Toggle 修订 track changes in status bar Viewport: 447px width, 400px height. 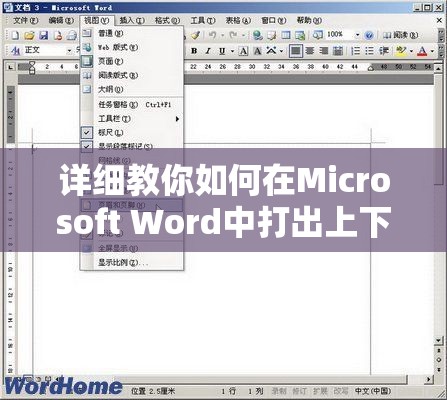pos(299,391)
